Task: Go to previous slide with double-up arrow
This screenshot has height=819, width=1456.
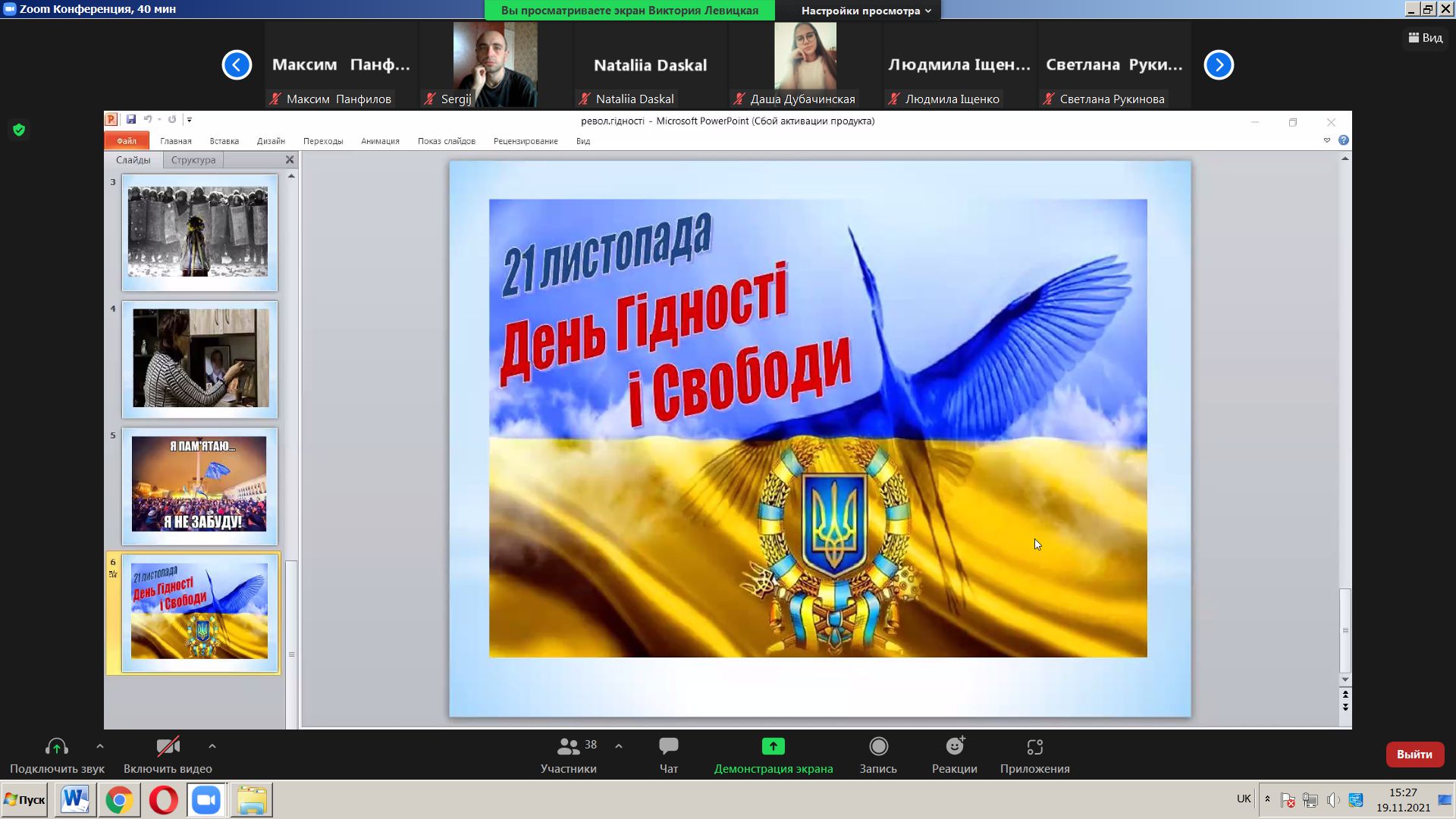Action: pyautogui.click(x=1345, y=695)
